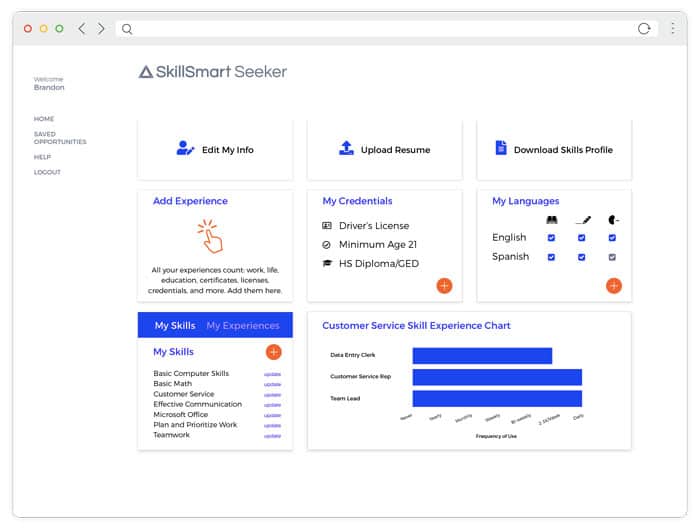Click the Welcome Brandon text
Screen dimensions: 700x529
(49, 83)
